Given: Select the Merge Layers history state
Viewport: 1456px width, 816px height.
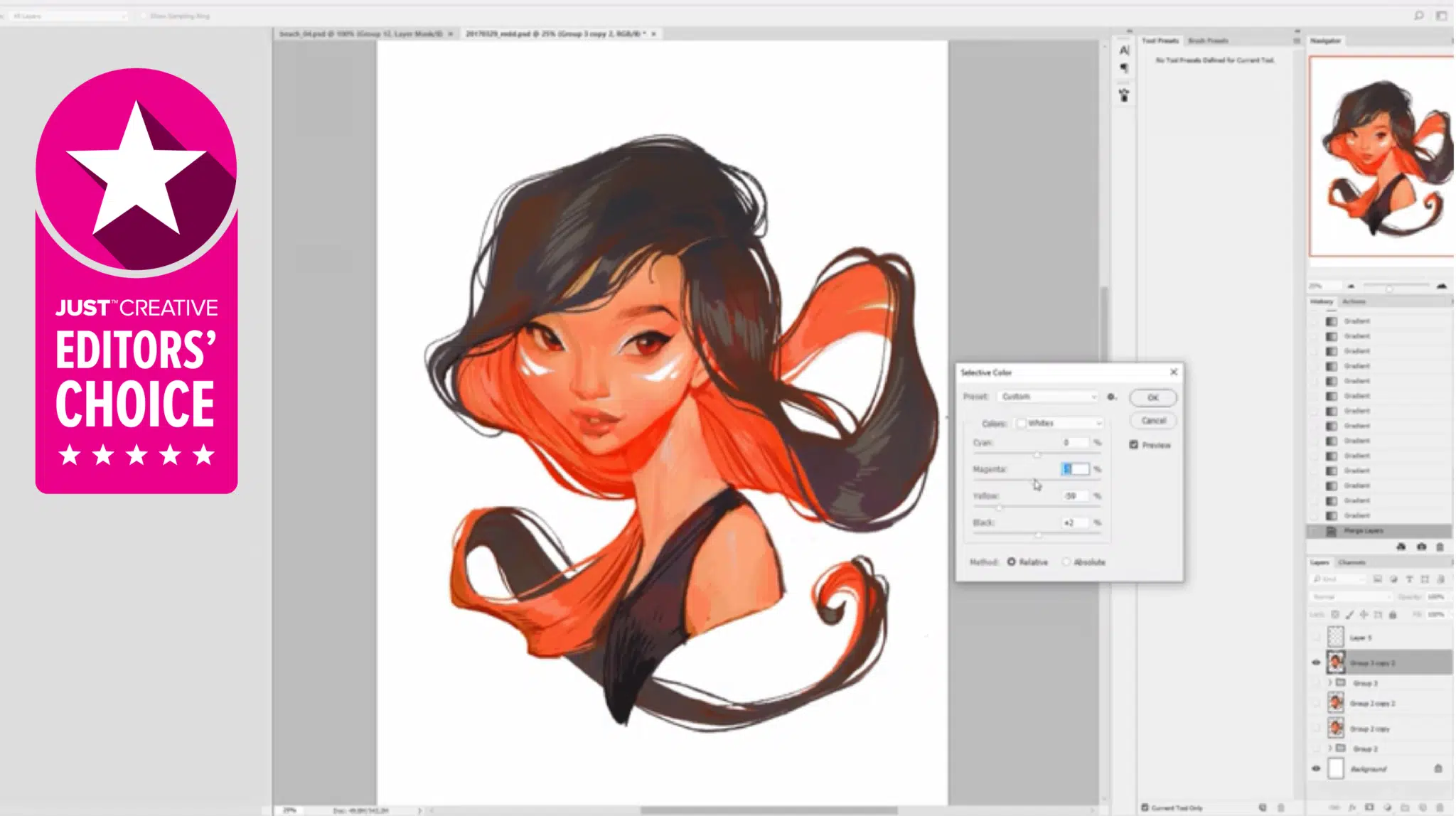Looking at the screenshot, I should pyautogui.click(x=1379, y=531).
